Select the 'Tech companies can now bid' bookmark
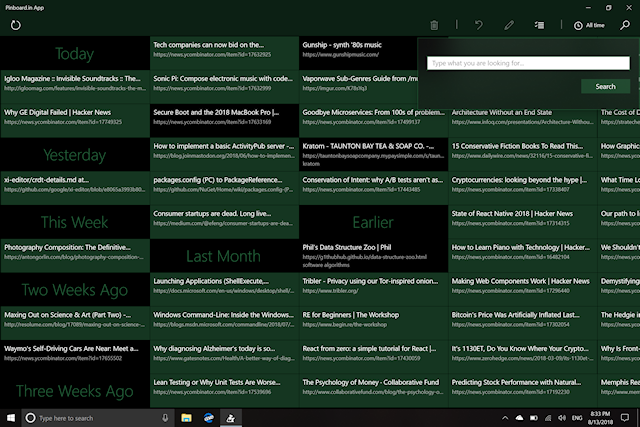This screenshot has width=640, height=427. coord(224,53)
